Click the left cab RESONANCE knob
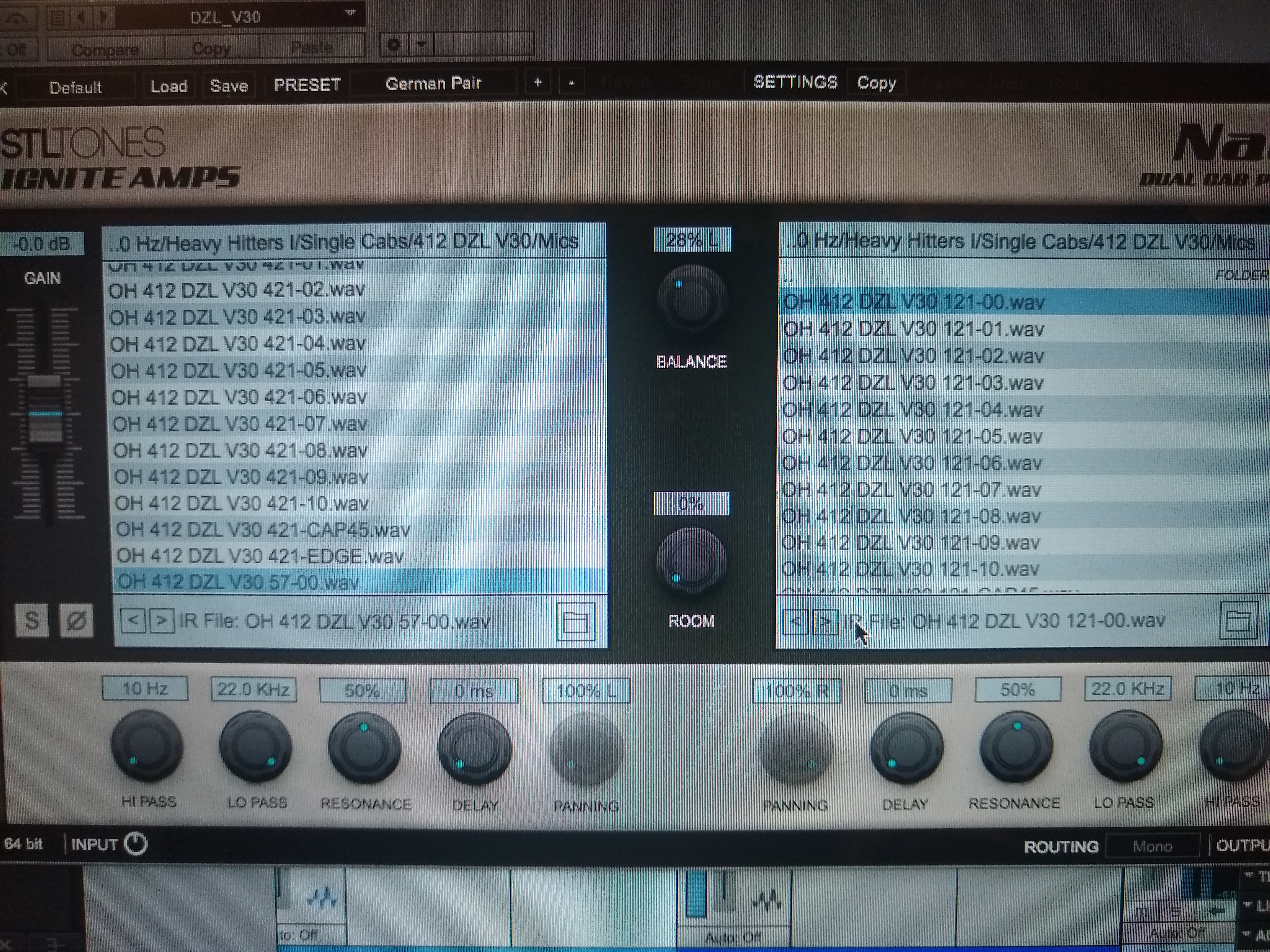The width and height of the screenshot is (1270, 952). [364, 747]
